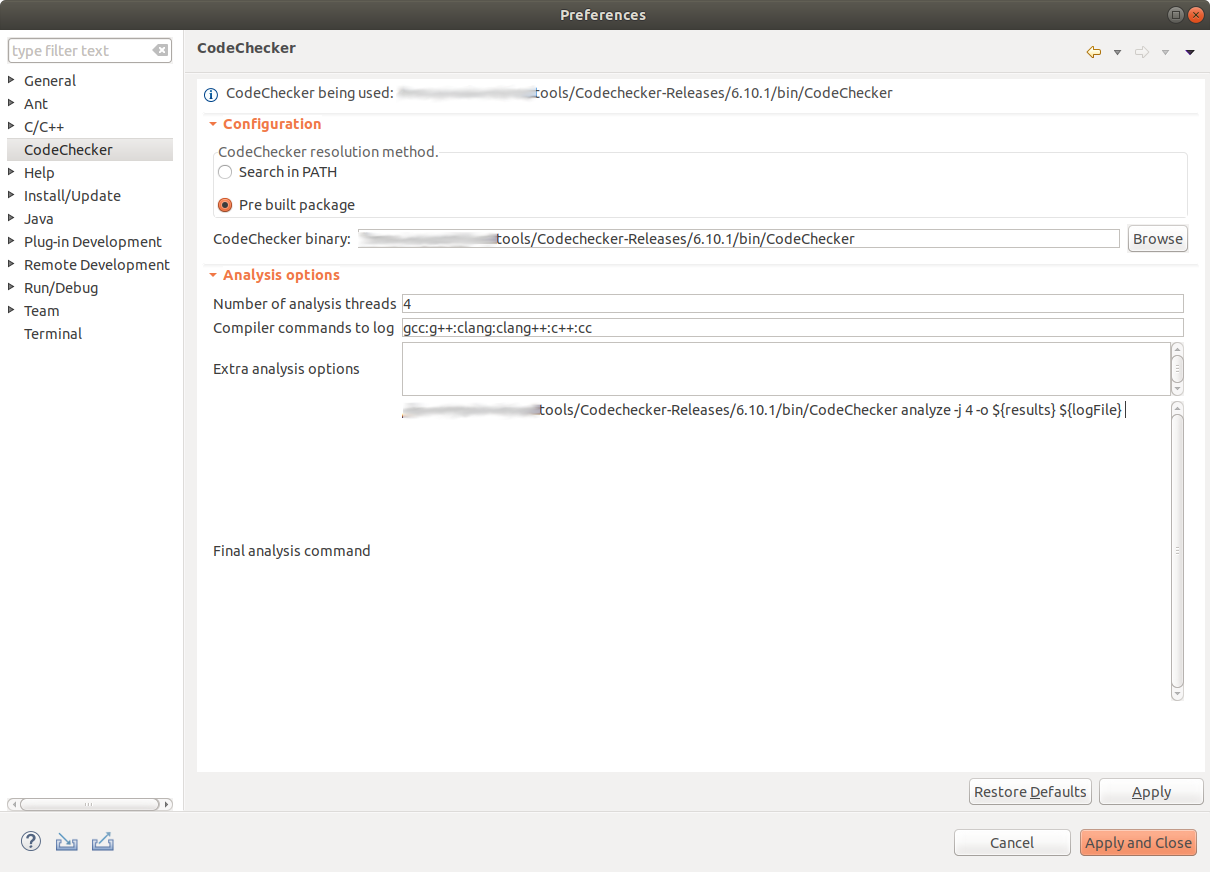Screen dimensions: 1210x872
Task: Click the CodeChecker binary path field
Action: pyautogui.click(x=738, y=239)
